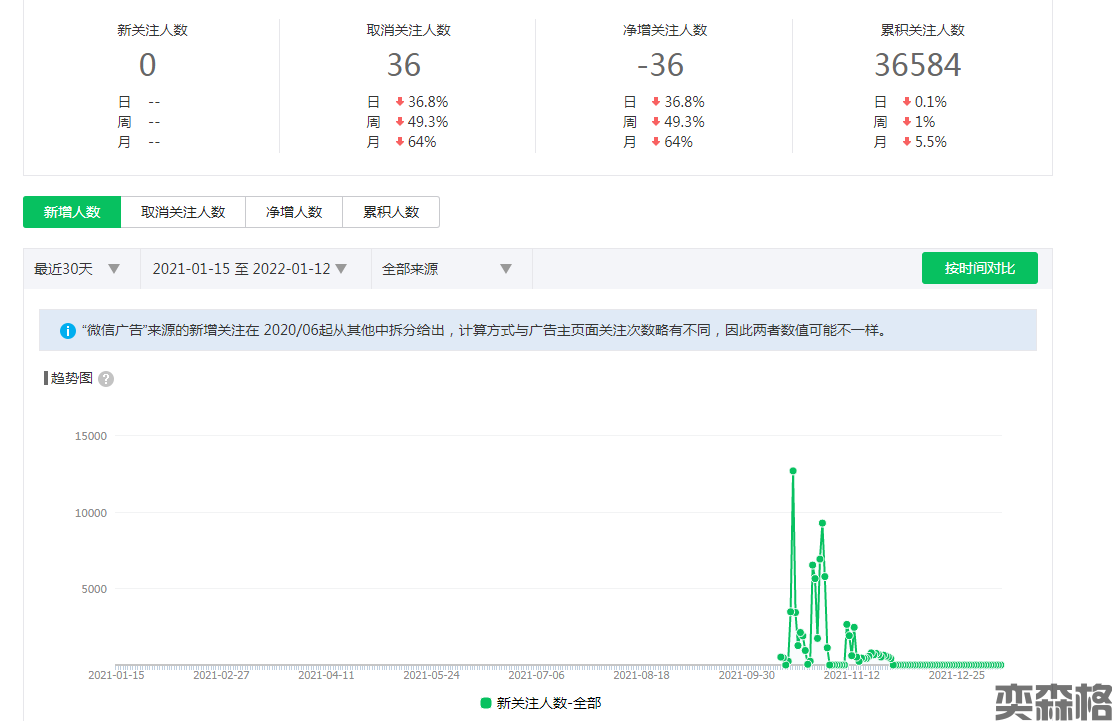Screen dimensions: 1112x721
Task: Switch to the 取消关注人数 tab
Action: point(183,212)
